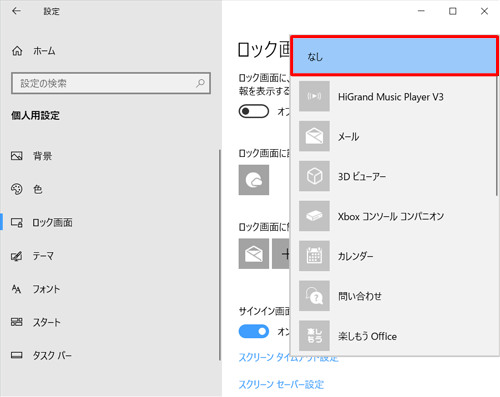Viewport: 500px width, 397px height.
Task: Pick 問い合わせ in the app list
Action: point(394,296)
